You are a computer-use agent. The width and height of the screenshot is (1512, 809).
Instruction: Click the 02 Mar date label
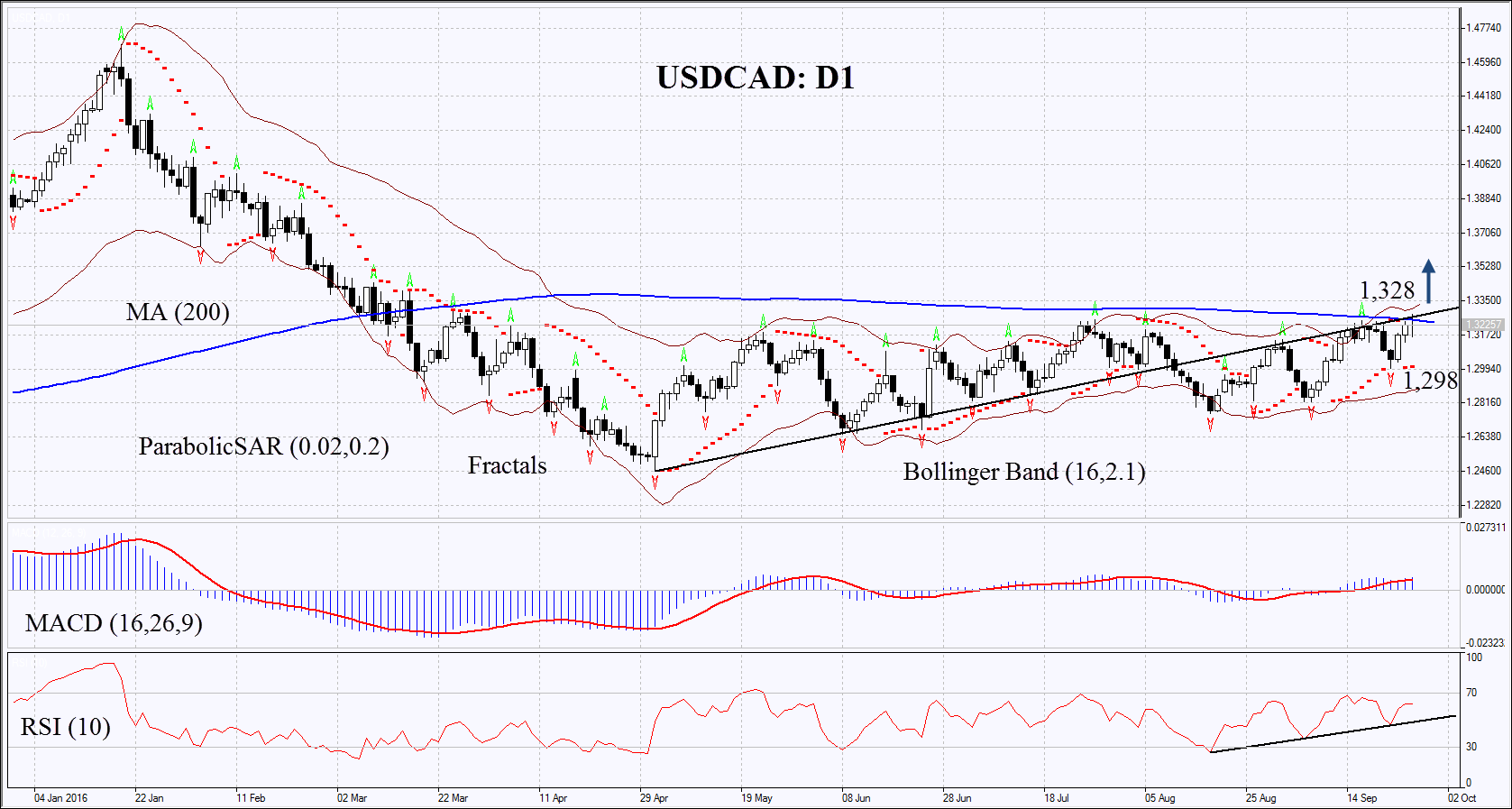pyautogui.click(x=352, y=798)
